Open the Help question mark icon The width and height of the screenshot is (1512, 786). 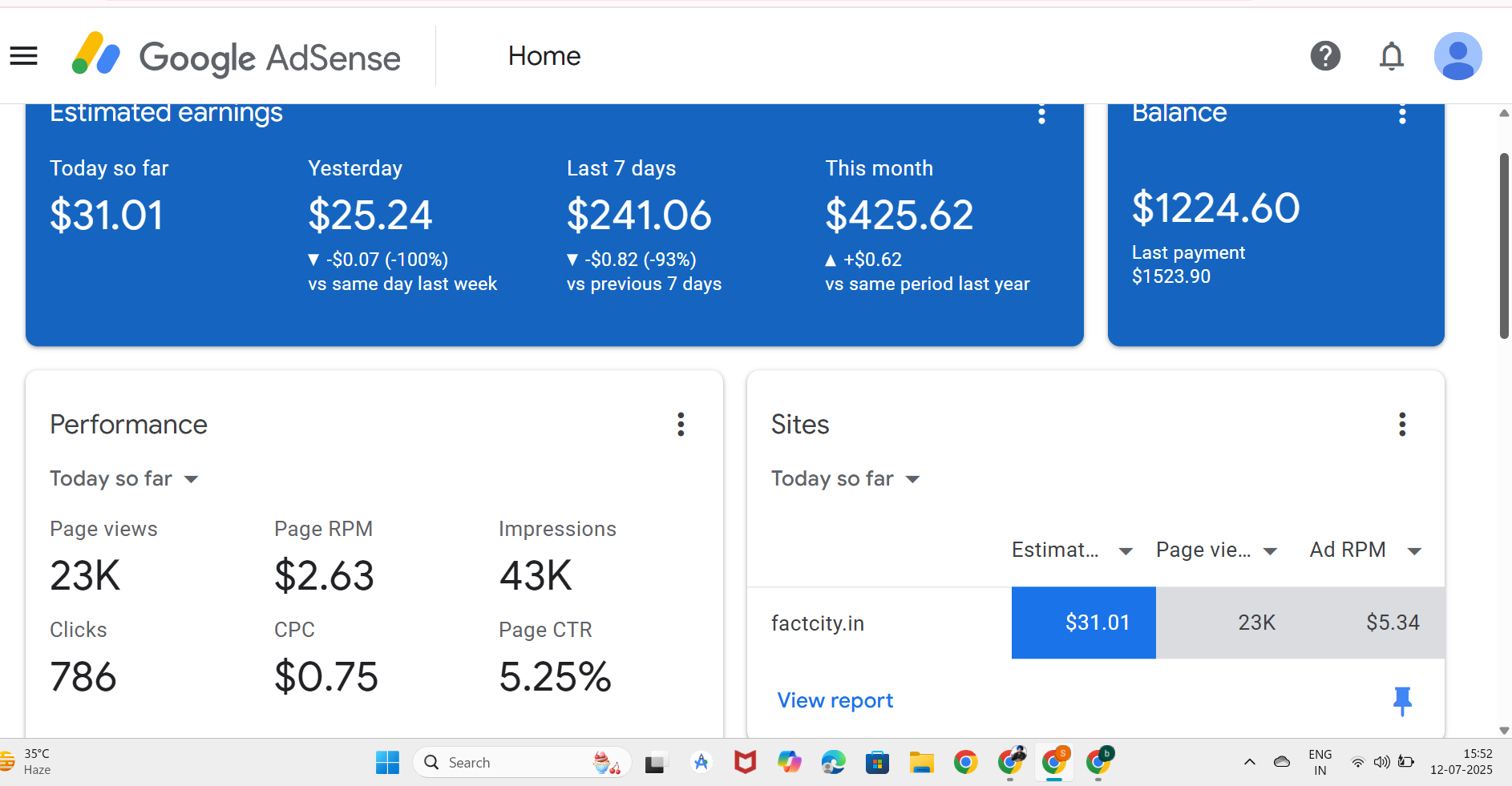(1325, 56)
